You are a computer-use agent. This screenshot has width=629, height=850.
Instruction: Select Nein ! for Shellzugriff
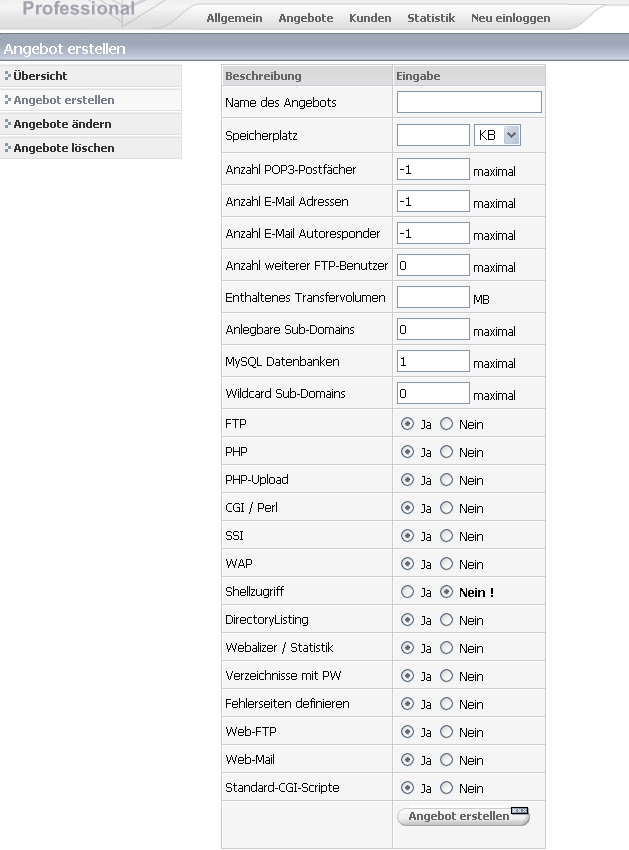(x=446, y=592)
